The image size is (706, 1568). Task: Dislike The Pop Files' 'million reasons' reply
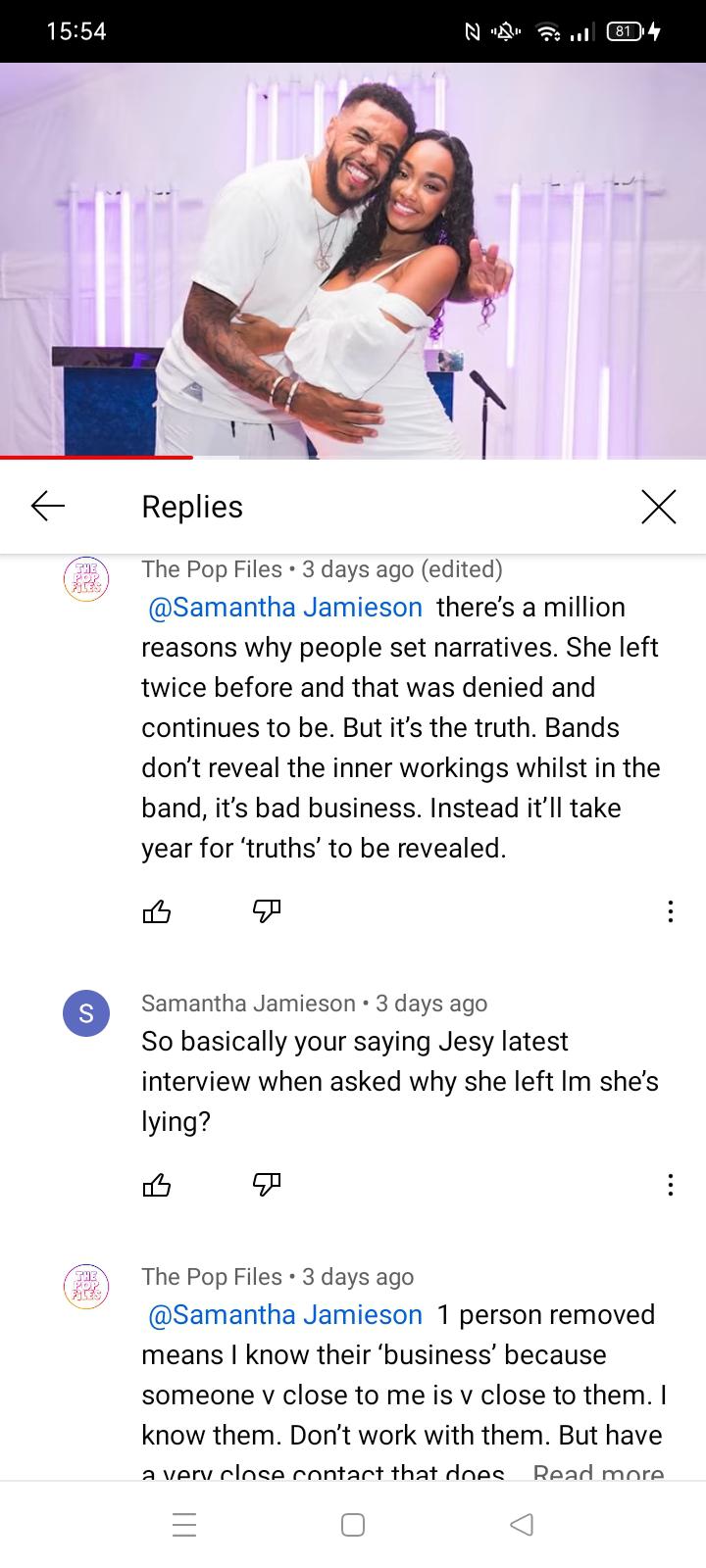coord(267,912)
